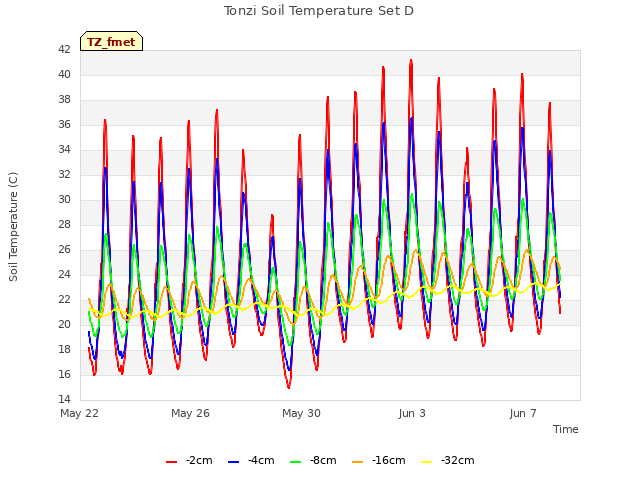640x480 pixels.
Task: Click the May 22 x-axis tick label
Action: pos(80,413)
